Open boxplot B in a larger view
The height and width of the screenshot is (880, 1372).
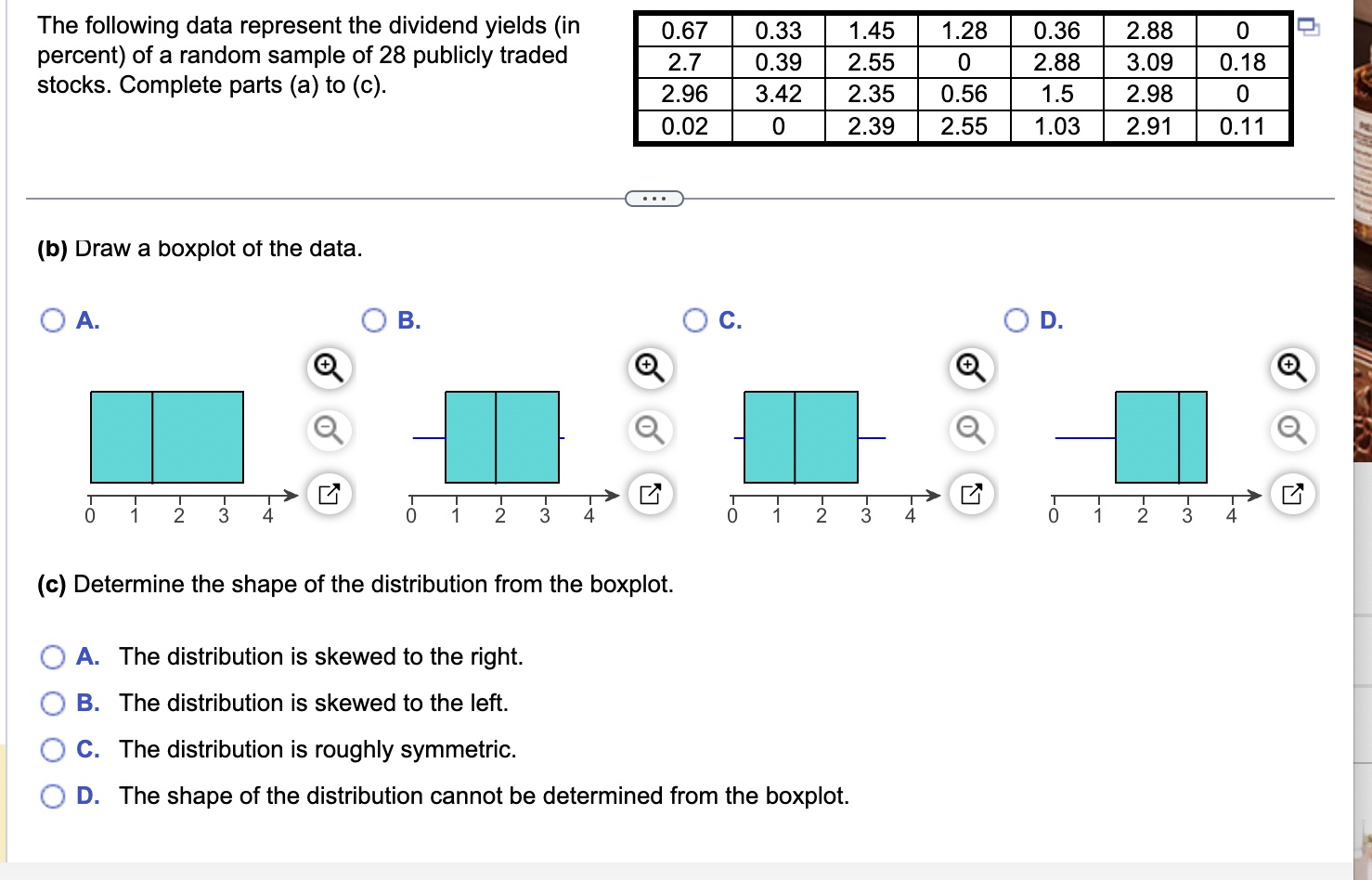click(648, 494)
